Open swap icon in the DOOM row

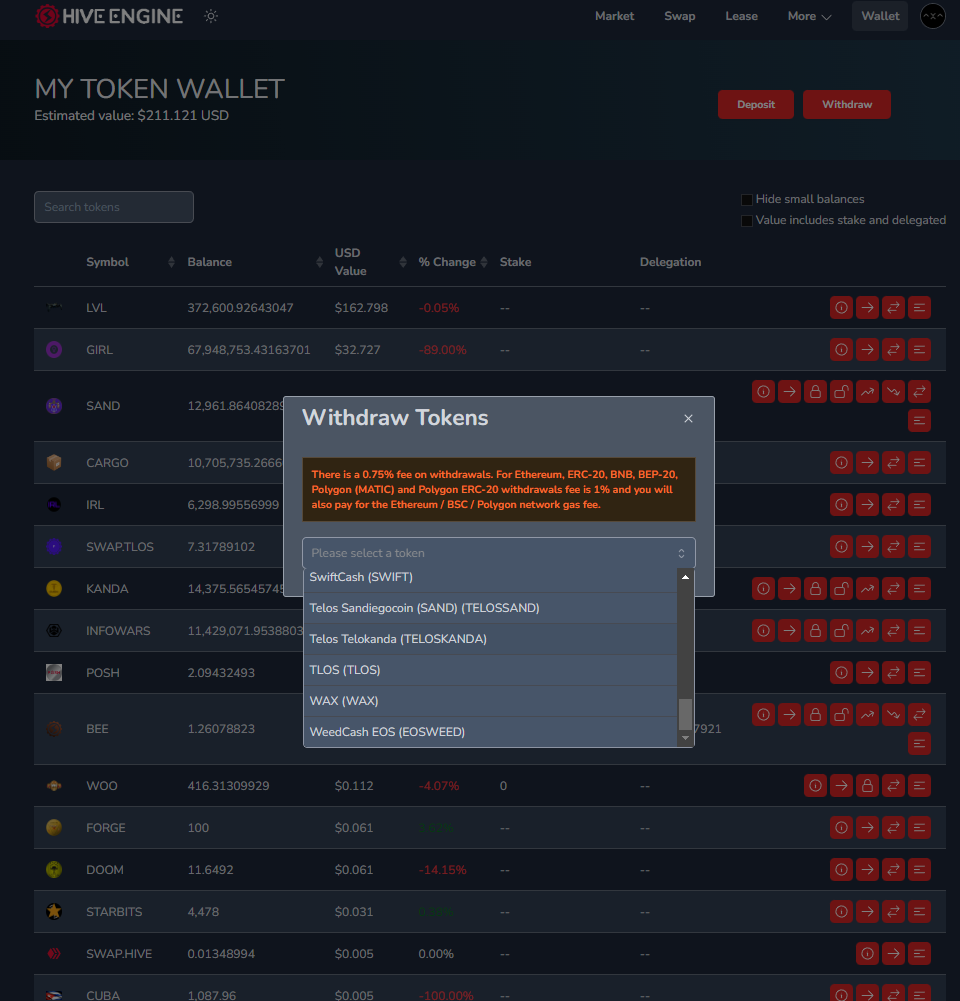tap(894, 869)
